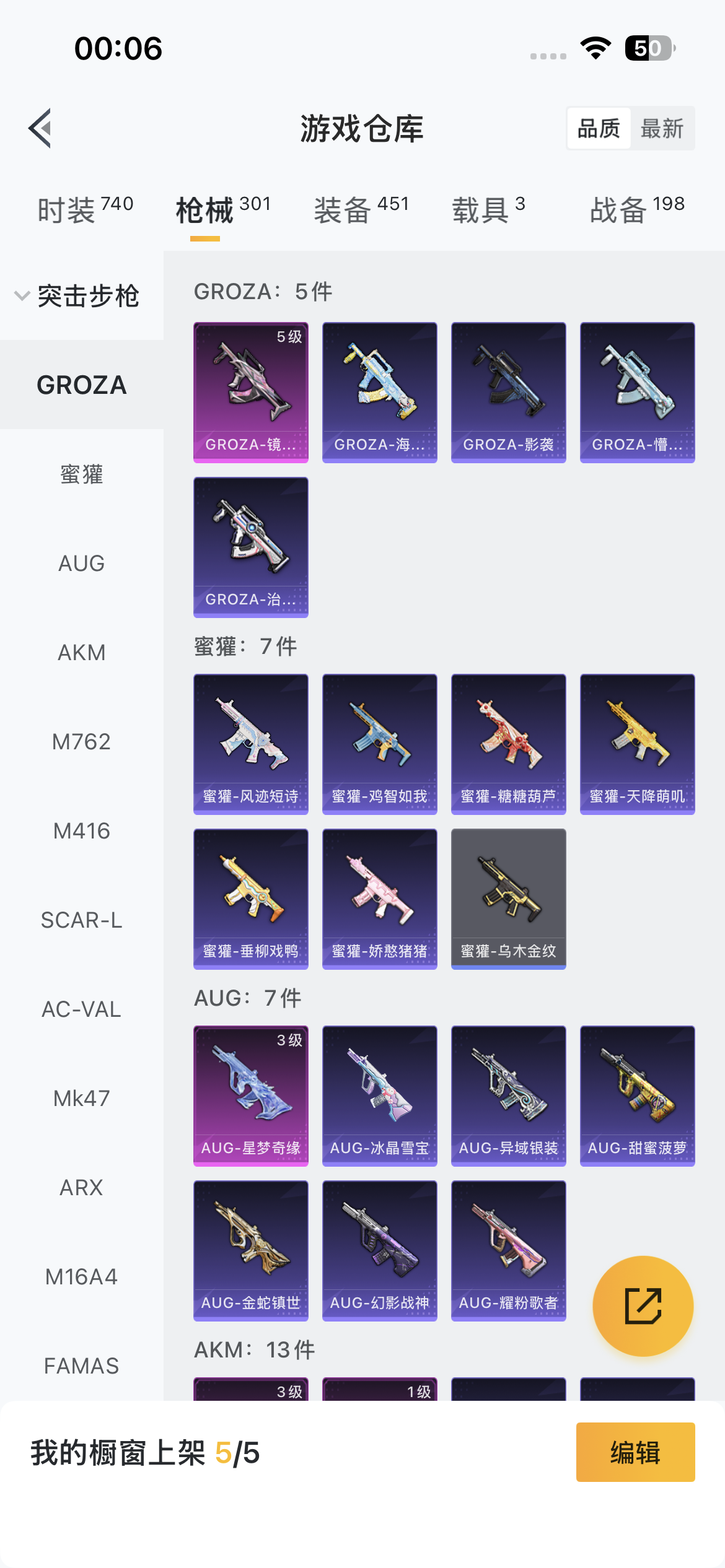Switch to the 装备 tab
The width and height of the screenshot is (725, 1568).
point(362,210)
